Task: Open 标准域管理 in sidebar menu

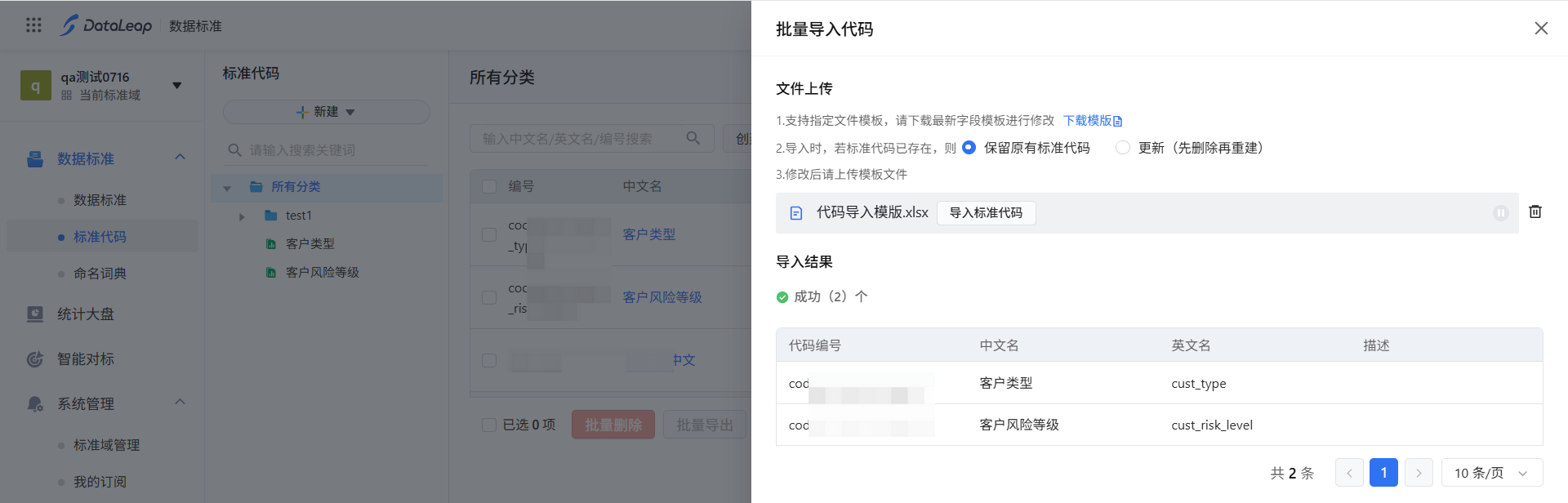Action: coord(106,445)
